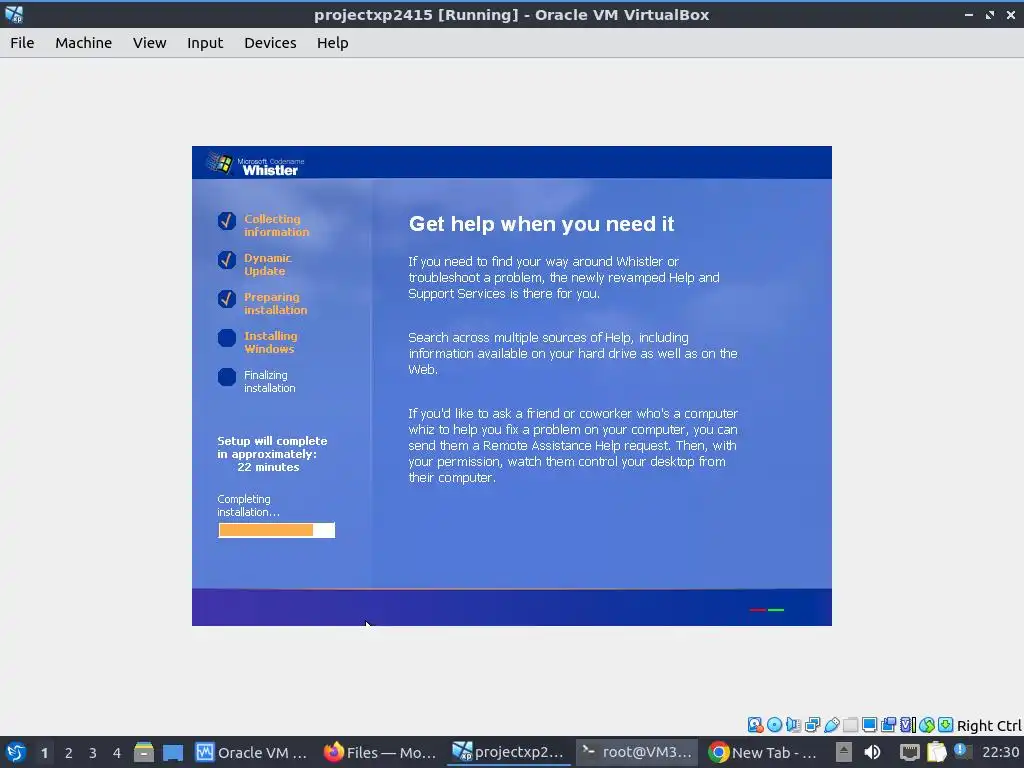Switch to workspace 1
Viewport: 1024px width, 768px height.
point(44,753)
